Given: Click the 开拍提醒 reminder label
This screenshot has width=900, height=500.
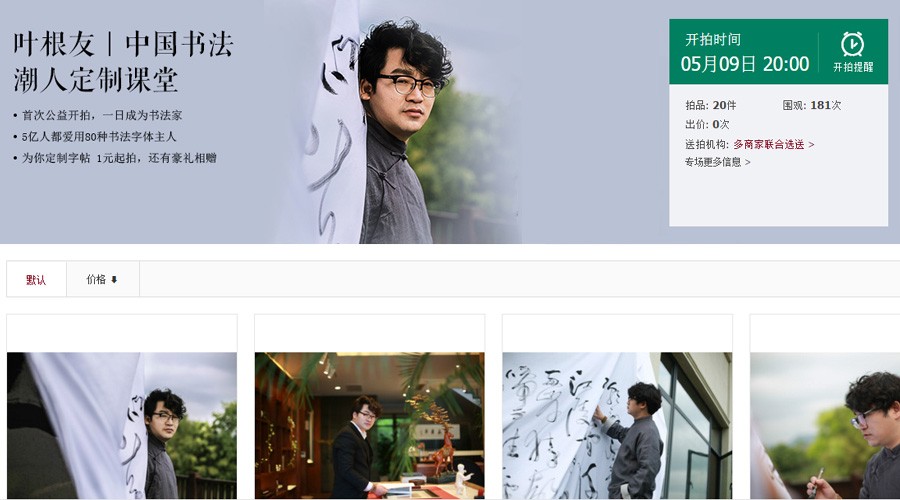Looking at the screenshot, I should coord(853,67).
